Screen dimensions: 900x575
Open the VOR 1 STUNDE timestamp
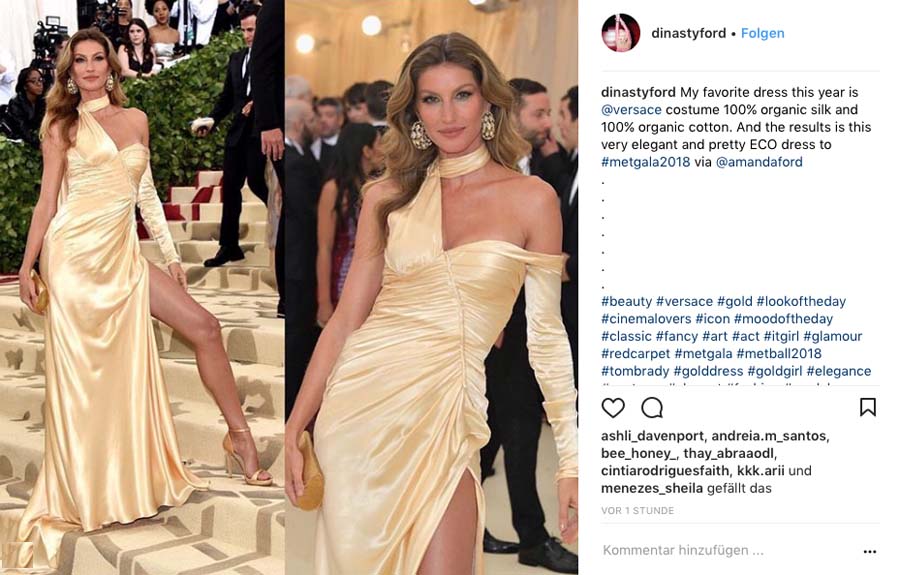[638, 510]
